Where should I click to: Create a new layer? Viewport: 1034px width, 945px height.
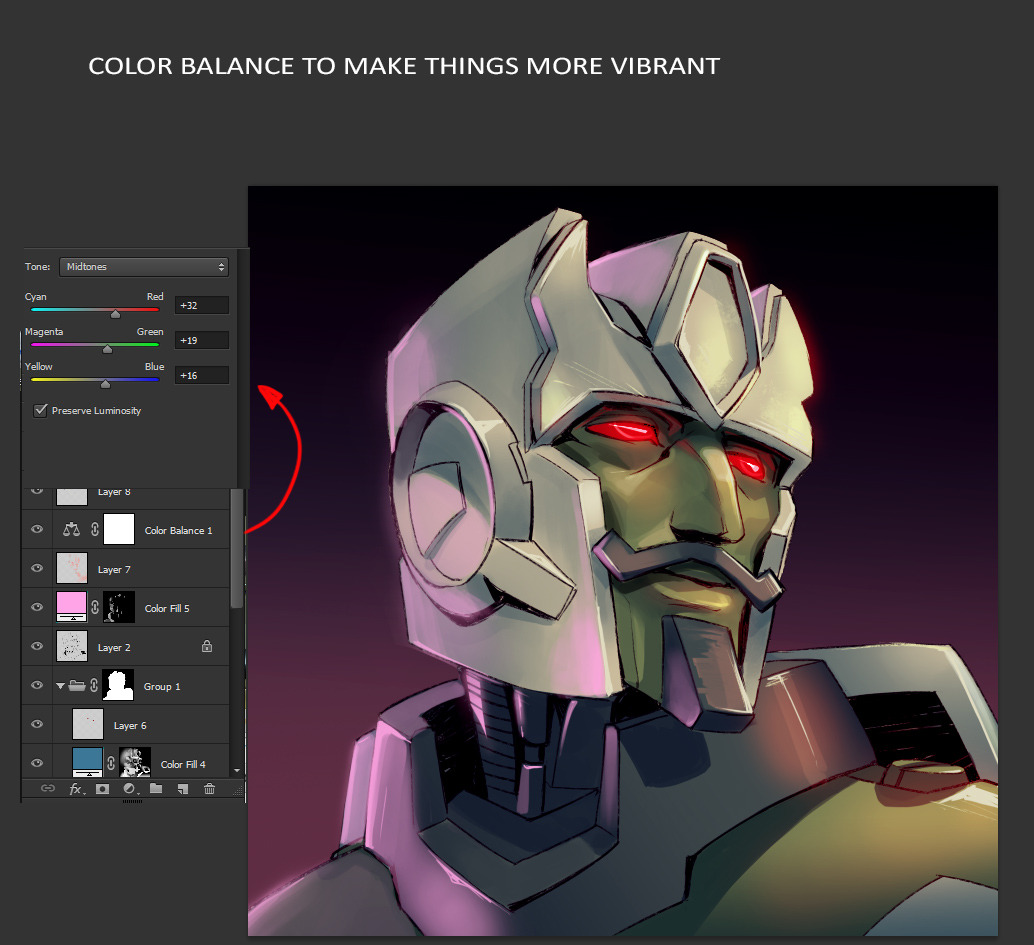coord(183,789)
